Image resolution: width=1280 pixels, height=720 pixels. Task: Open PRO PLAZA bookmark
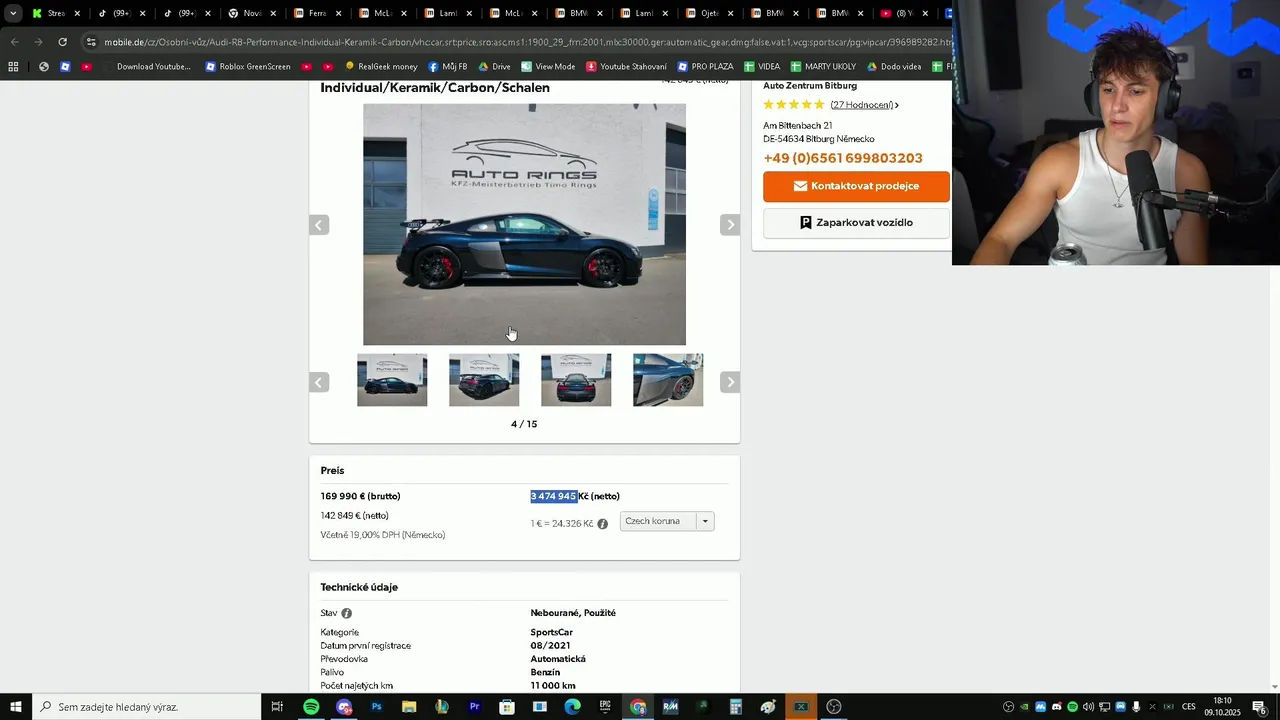[705, 67]
